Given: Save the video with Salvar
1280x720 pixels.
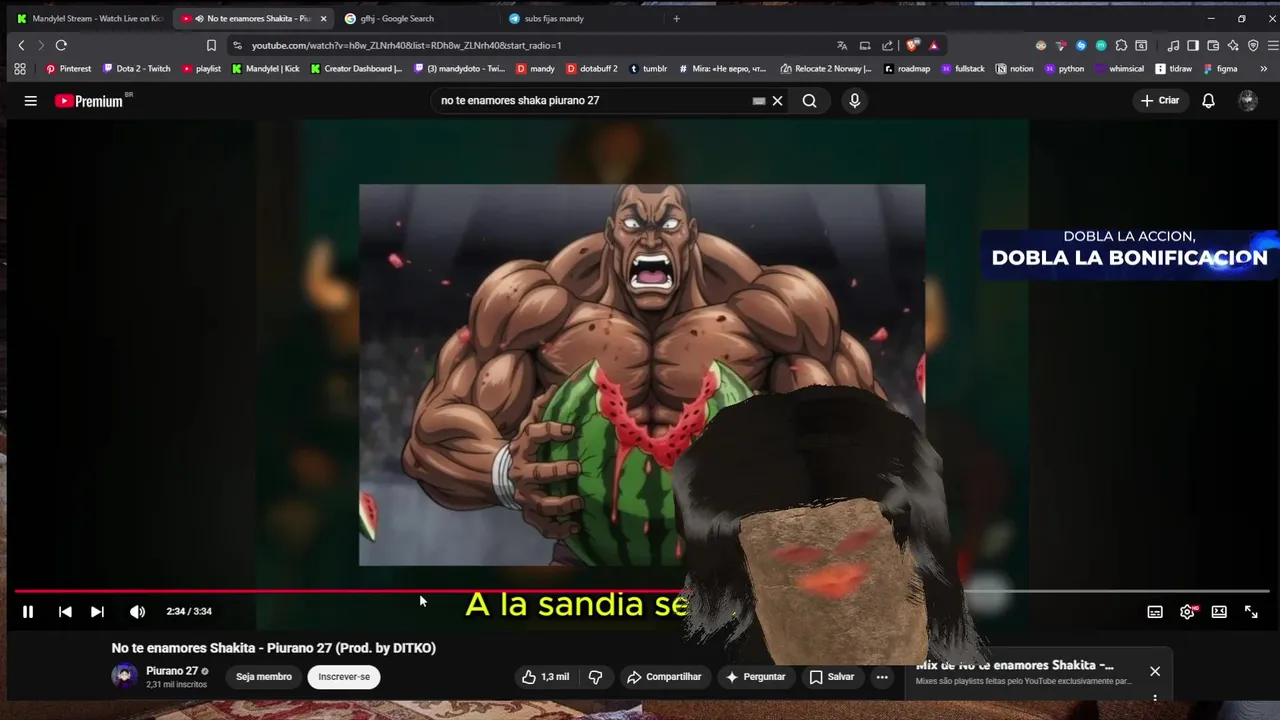Looking at the screenshot, I should tap(831, 677).
